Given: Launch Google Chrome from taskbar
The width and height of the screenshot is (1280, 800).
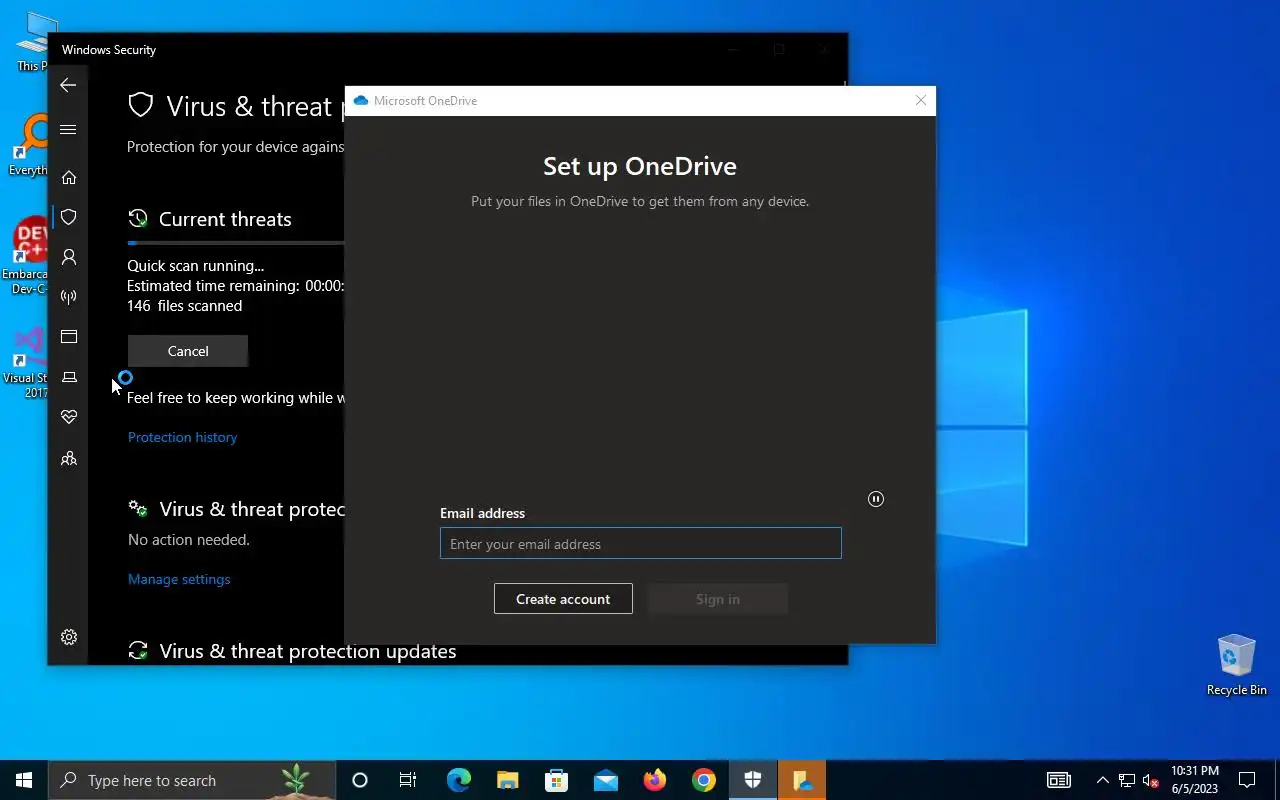Looking at the screenshot, I should click(704, 780).
